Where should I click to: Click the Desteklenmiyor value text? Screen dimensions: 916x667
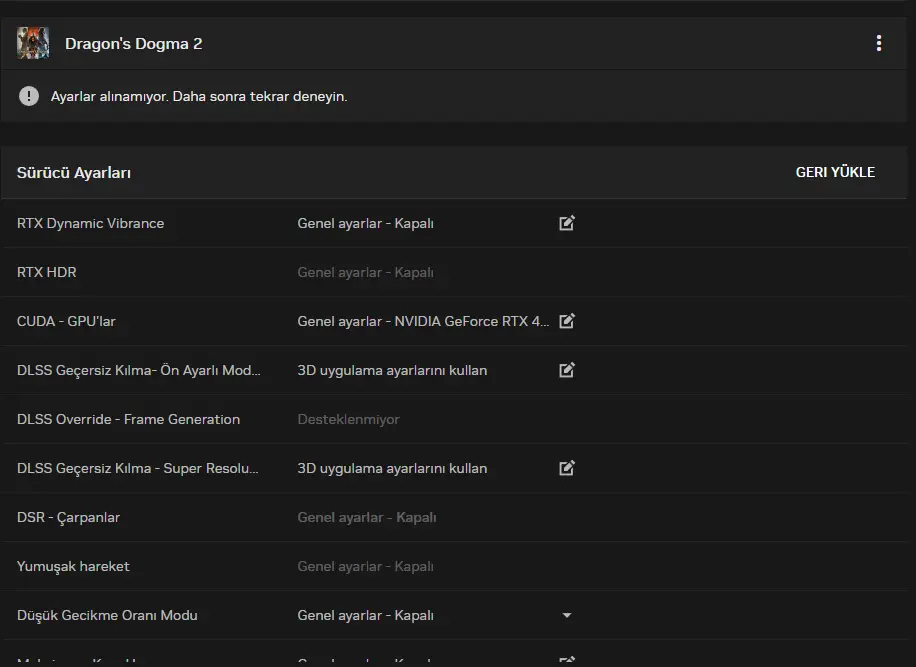348,419
